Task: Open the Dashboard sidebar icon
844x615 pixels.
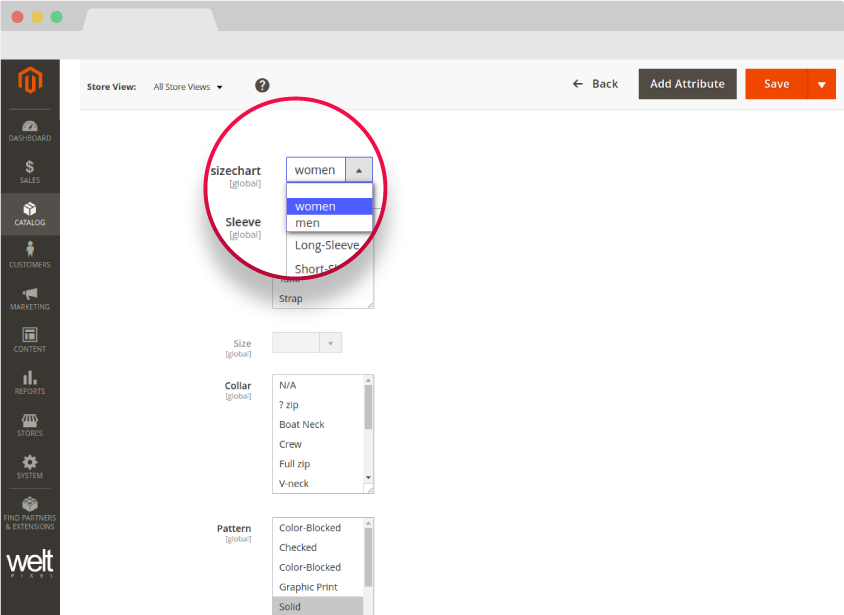Action: click(29, 131)
